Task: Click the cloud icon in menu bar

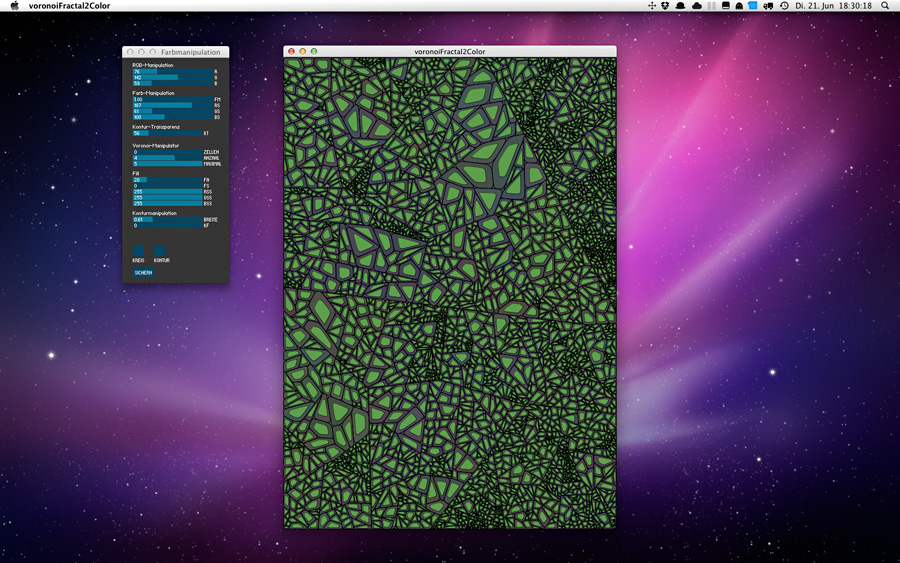Action: [696, 6]
